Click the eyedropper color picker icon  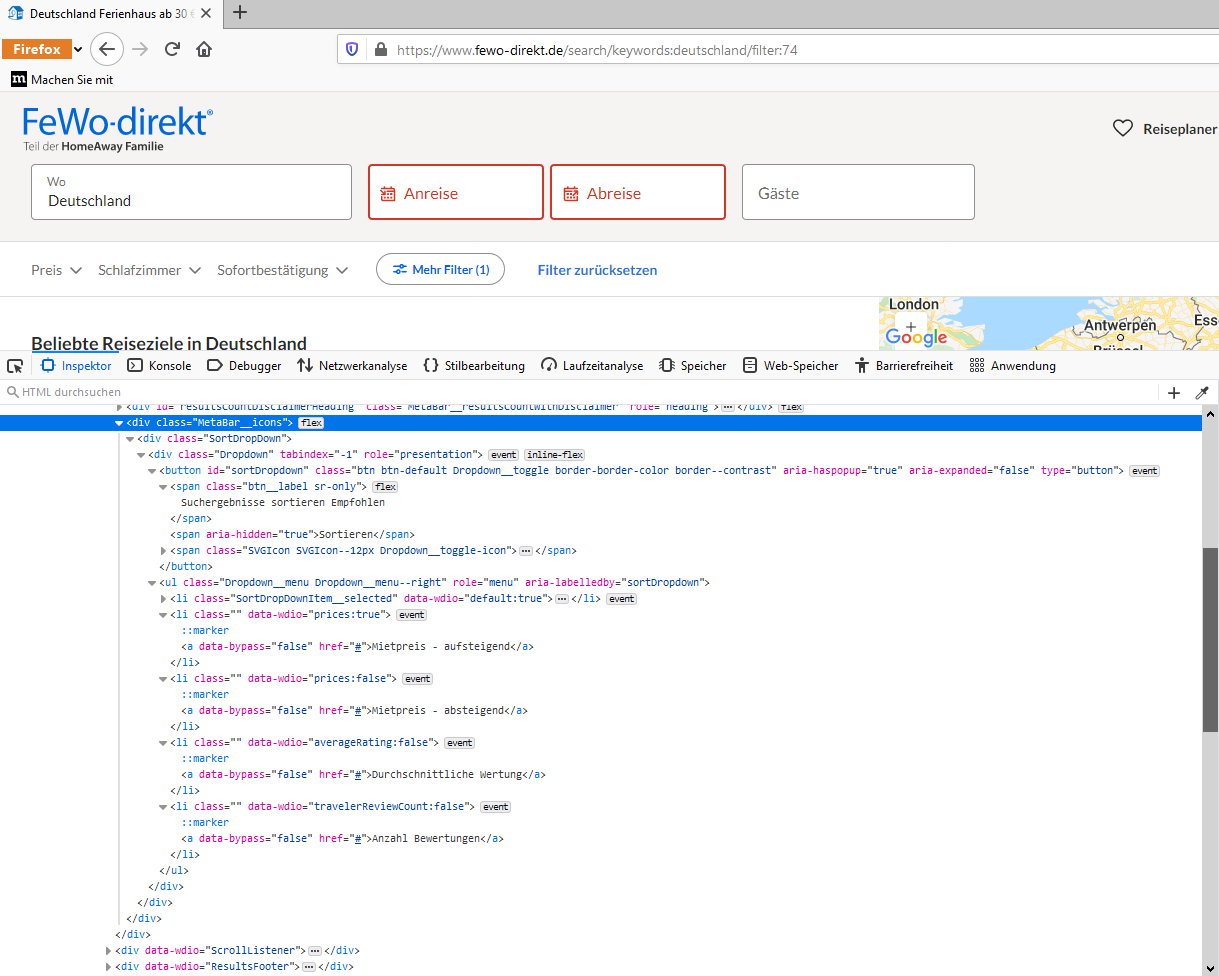(1202, 393)
